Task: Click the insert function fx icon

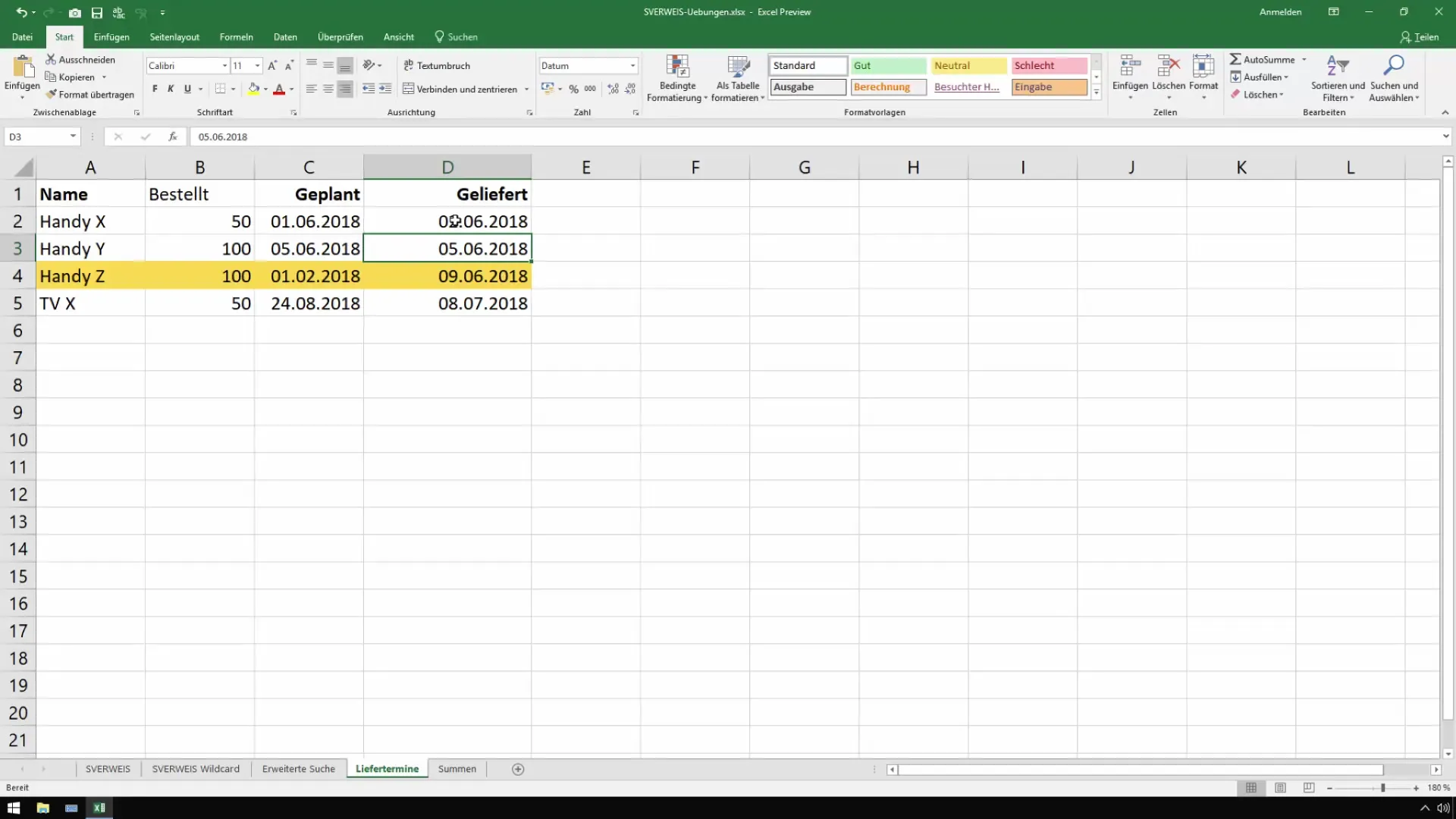Action: click(x=173, y=136)
